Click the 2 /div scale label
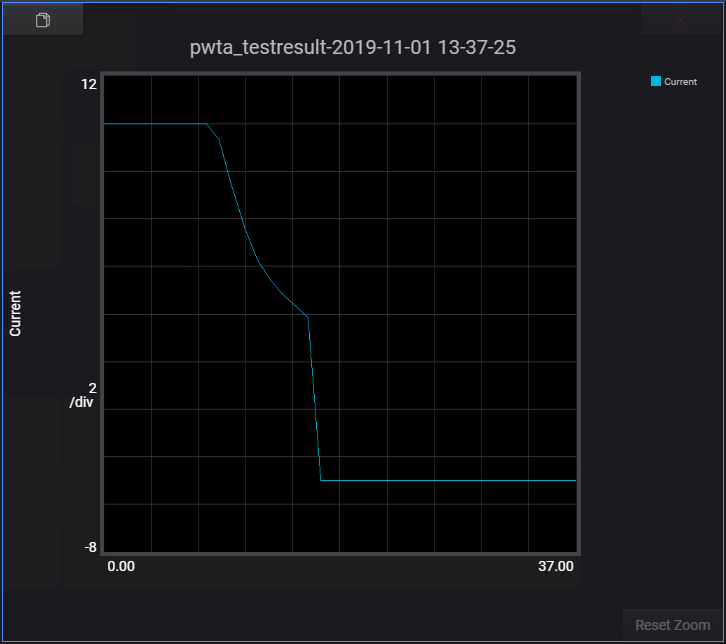This screenshot has height=644, width=726. tap(82, 395)
